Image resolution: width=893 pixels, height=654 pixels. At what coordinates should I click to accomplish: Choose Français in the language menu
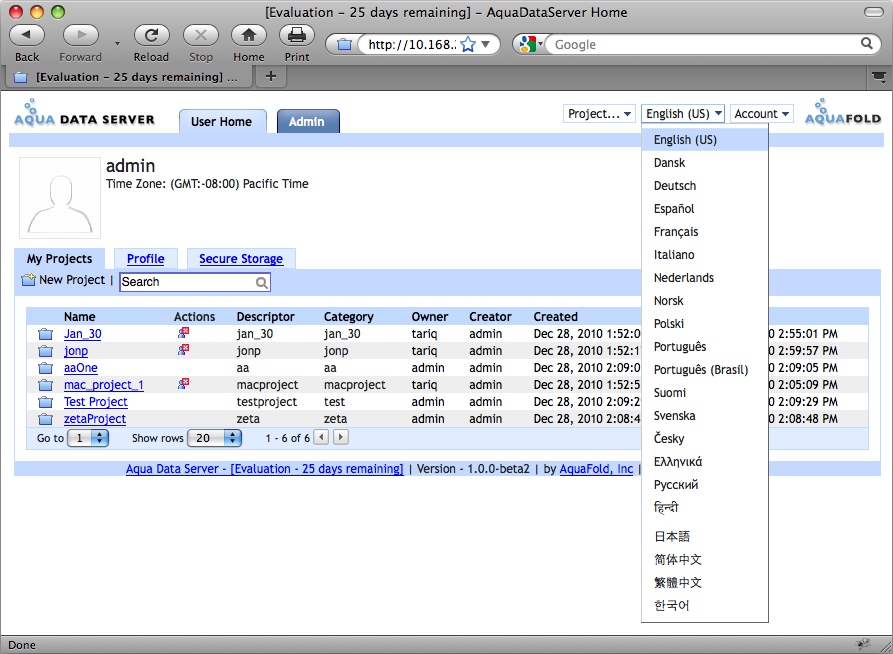[x=676, y=232]
